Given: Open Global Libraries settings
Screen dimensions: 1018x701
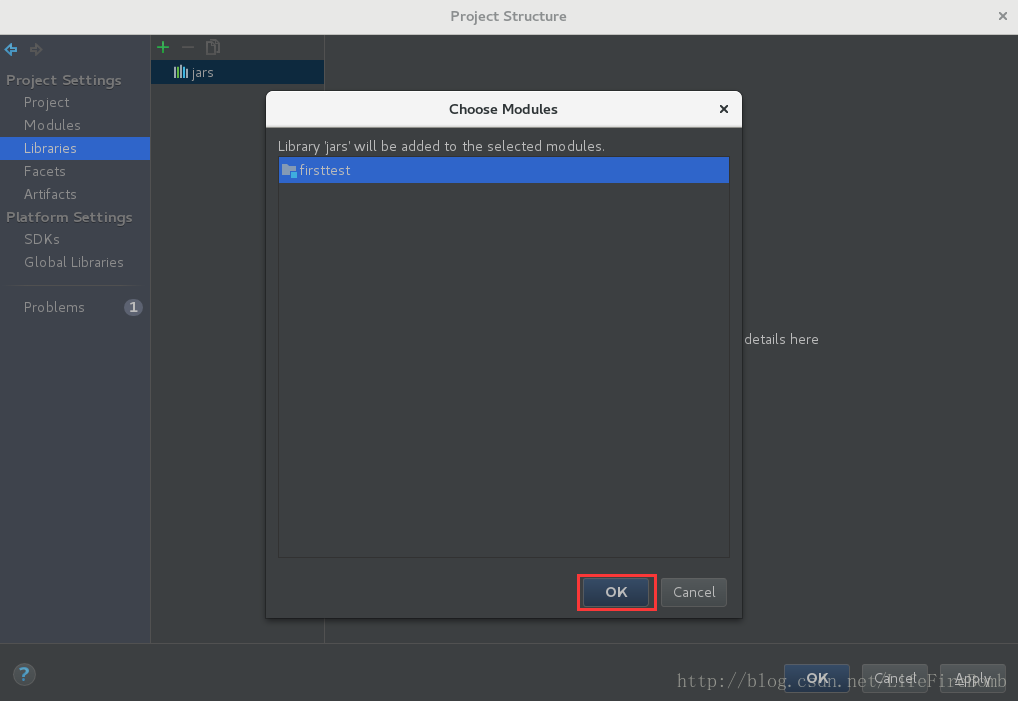Looking at the screenshot, I should pyautogui.click(x=73, y=262).
